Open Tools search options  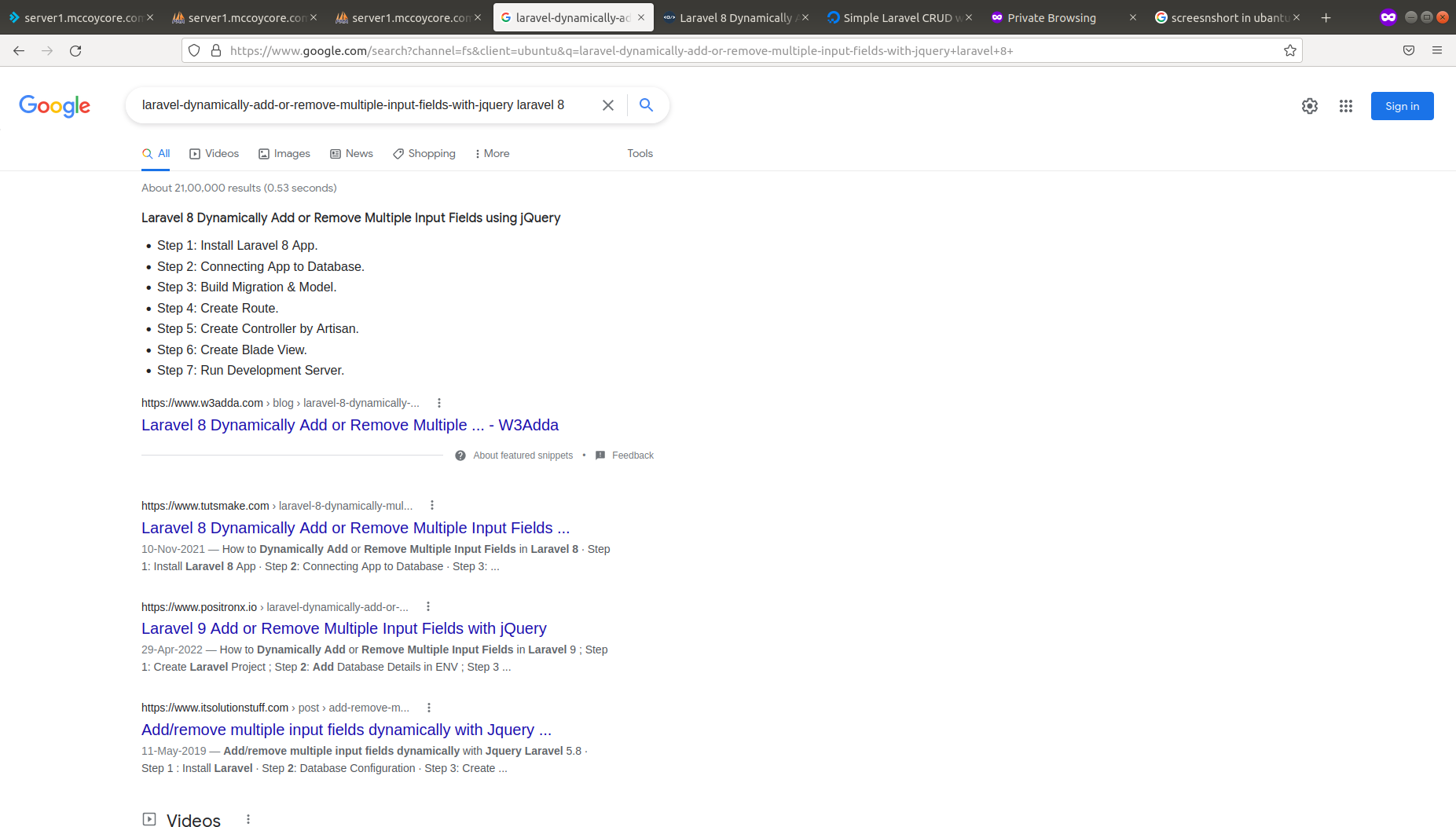point(640,154)
